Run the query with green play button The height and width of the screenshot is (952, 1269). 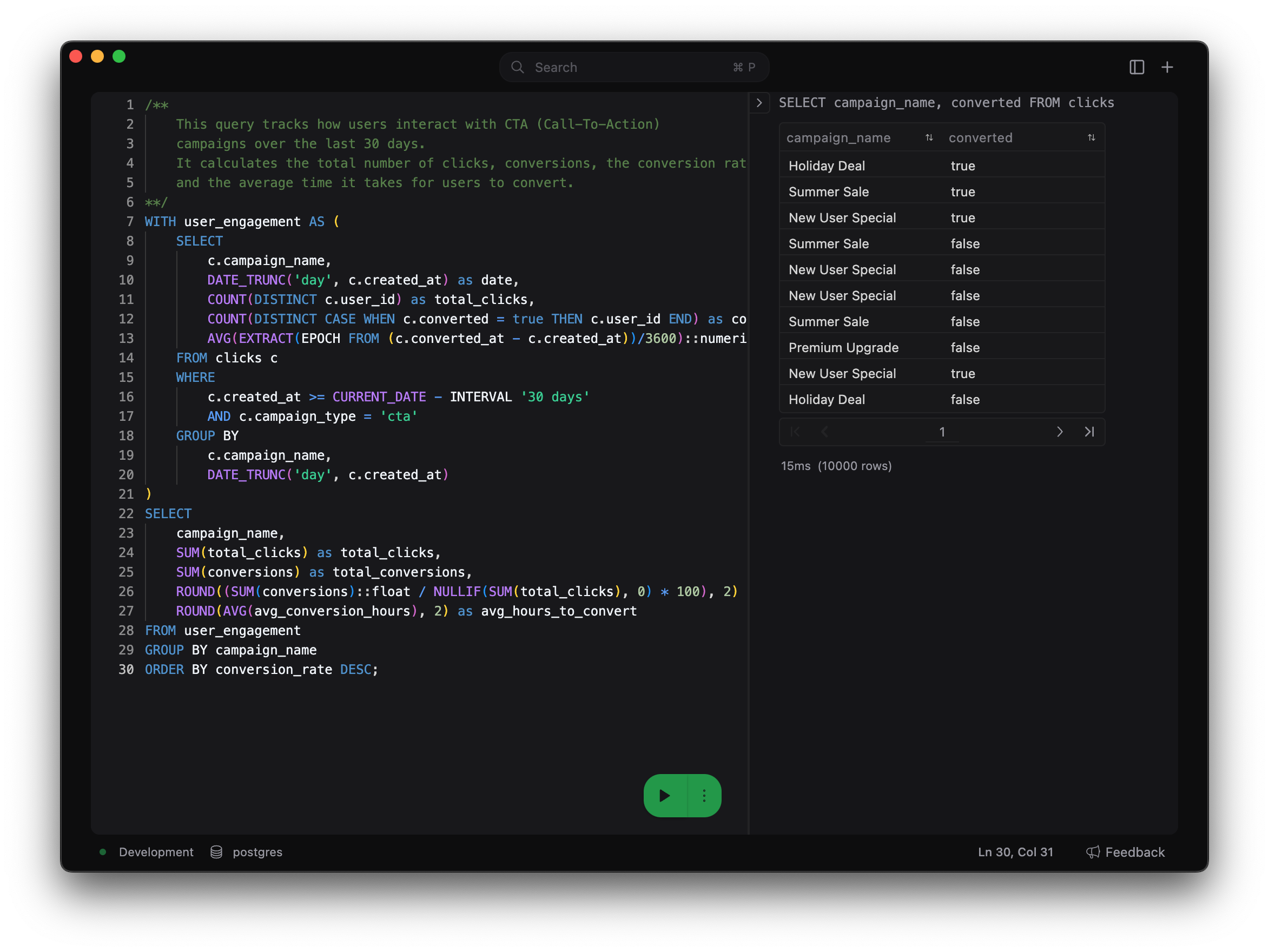coord(665,795)
